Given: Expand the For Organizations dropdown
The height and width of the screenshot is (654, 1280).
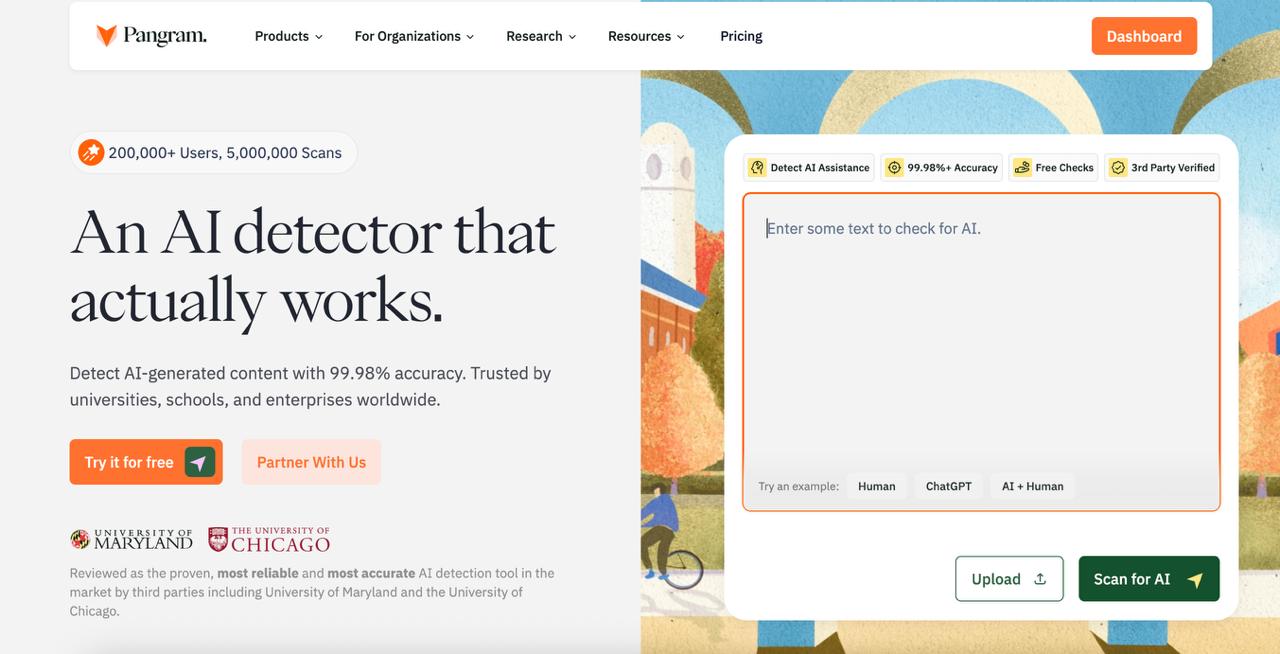Looking at the screenshot, I should [x=414, y=36].
